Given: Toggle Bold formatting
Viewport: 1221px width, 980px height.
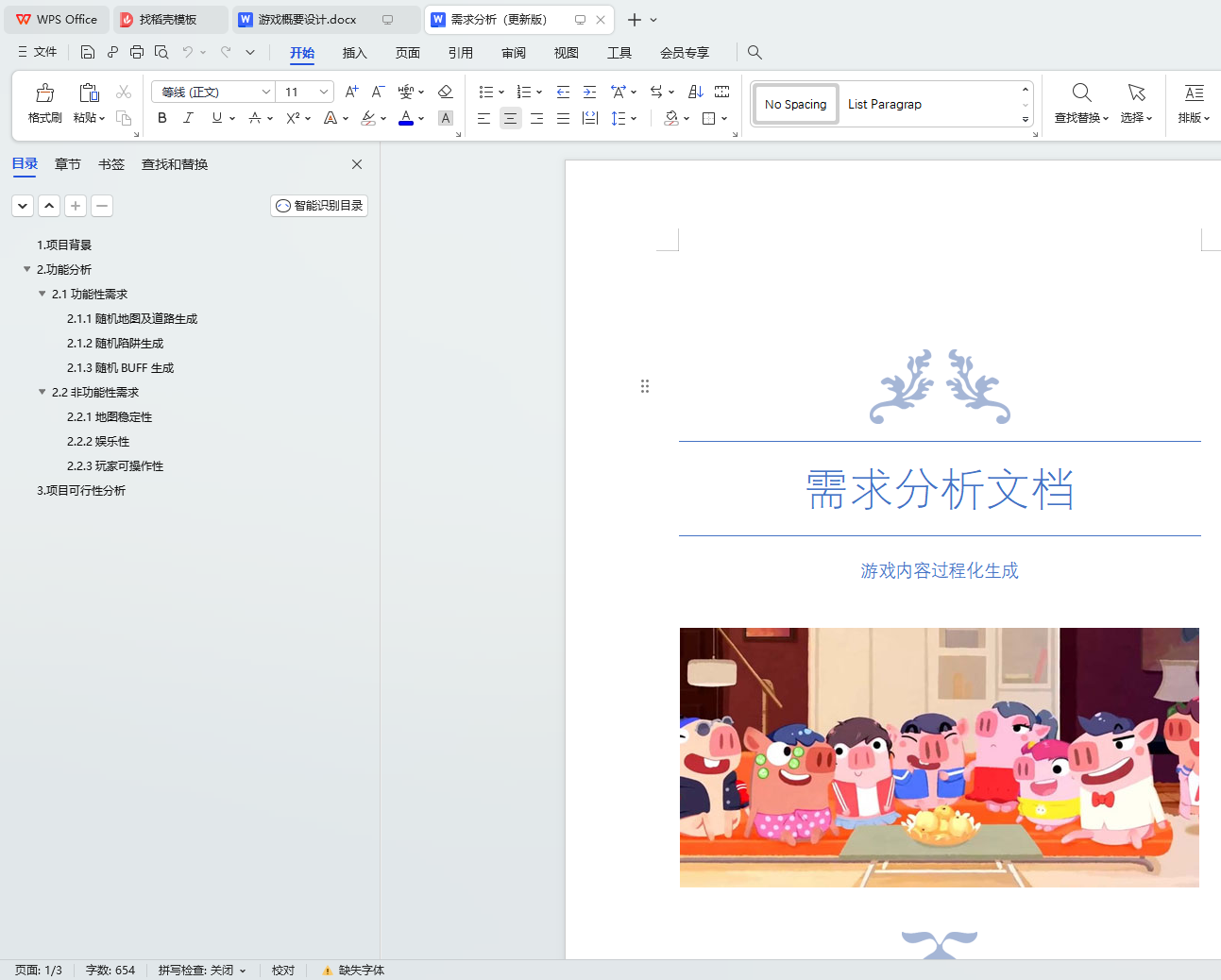Looking at the screenshot, I should click(x=162, y=118).
